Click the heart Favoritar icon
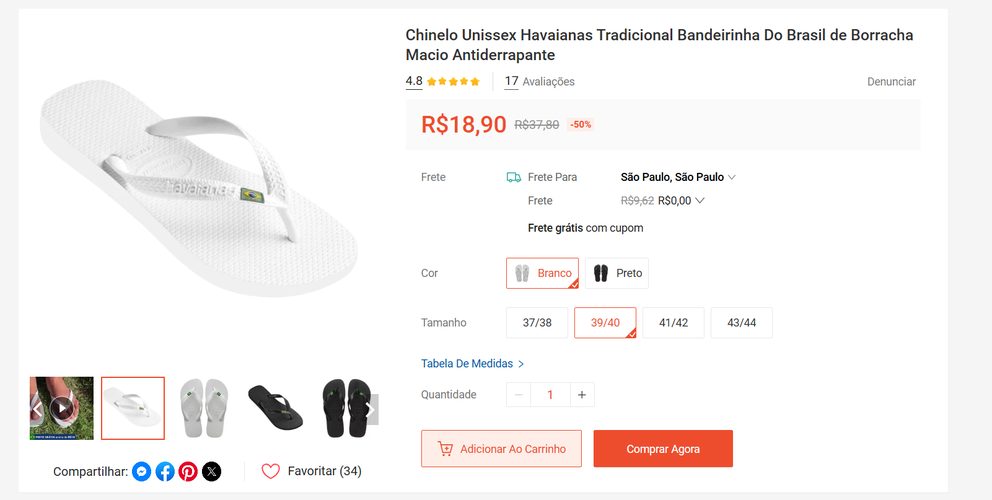 click(270, 471)
